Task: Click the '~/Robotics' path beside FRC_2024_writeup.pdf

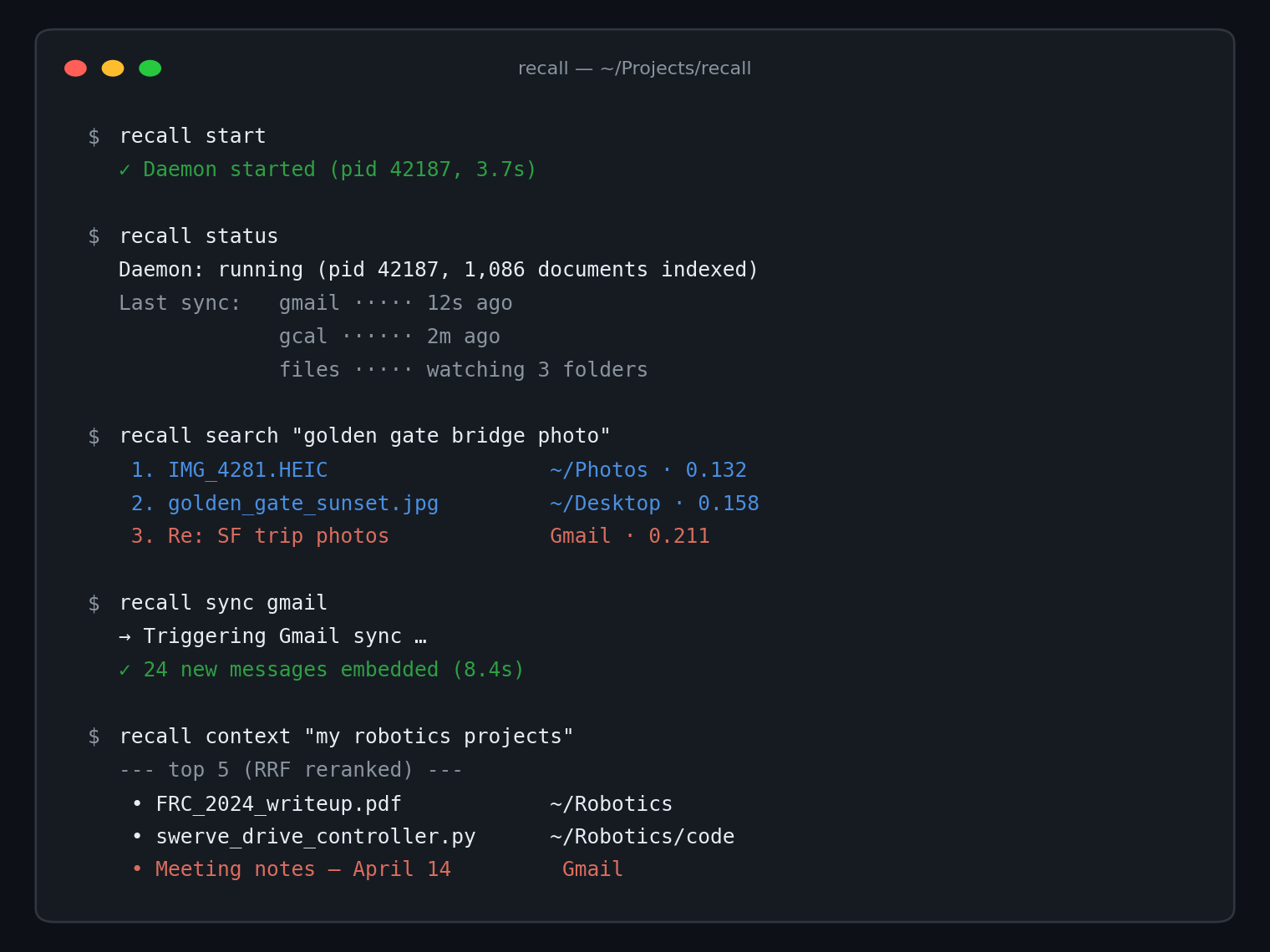Action: pyautogui.click(x=611, y=804)
